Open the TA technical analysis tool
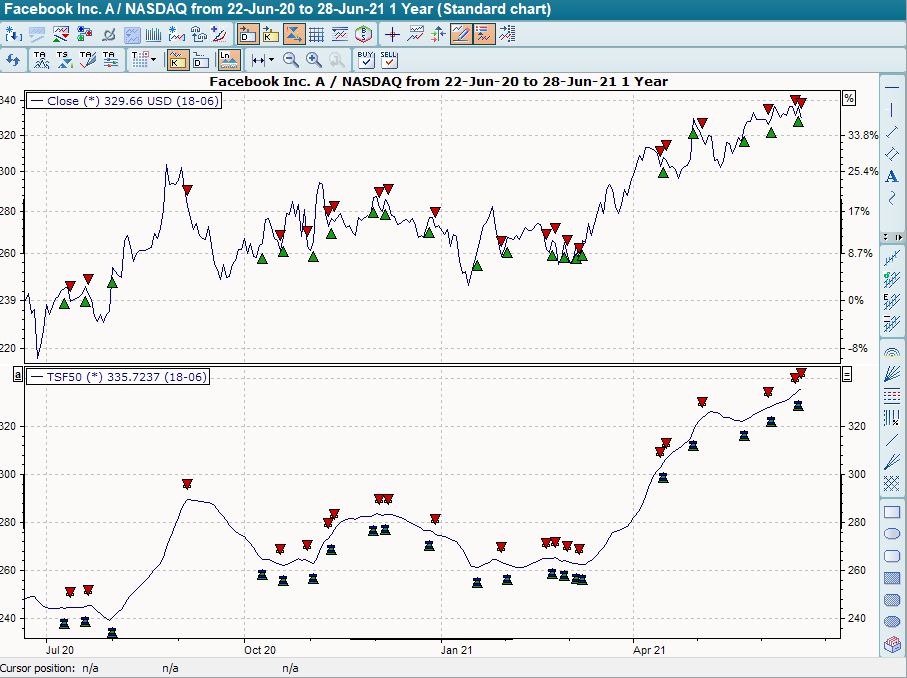Viewport: 907px width, 678px height. 41,60
